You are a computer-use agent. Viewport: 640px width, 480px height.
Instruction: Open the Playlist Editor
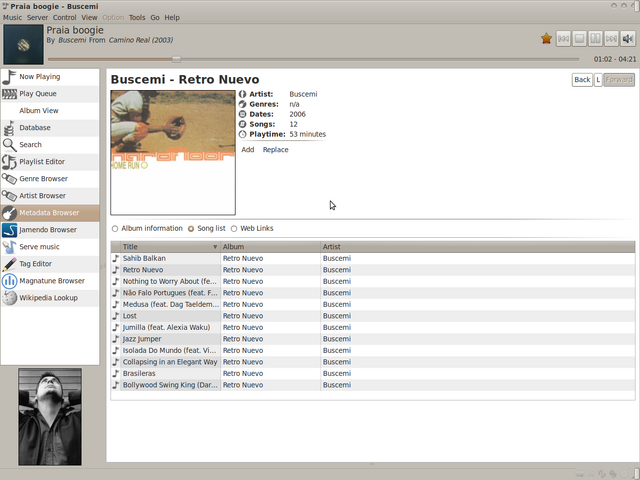pos(50,162)
